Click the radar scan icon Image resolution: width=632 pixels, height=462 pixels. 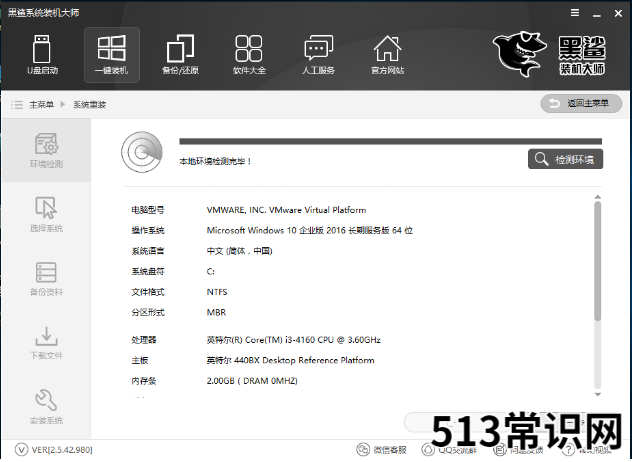click(142, 152)
